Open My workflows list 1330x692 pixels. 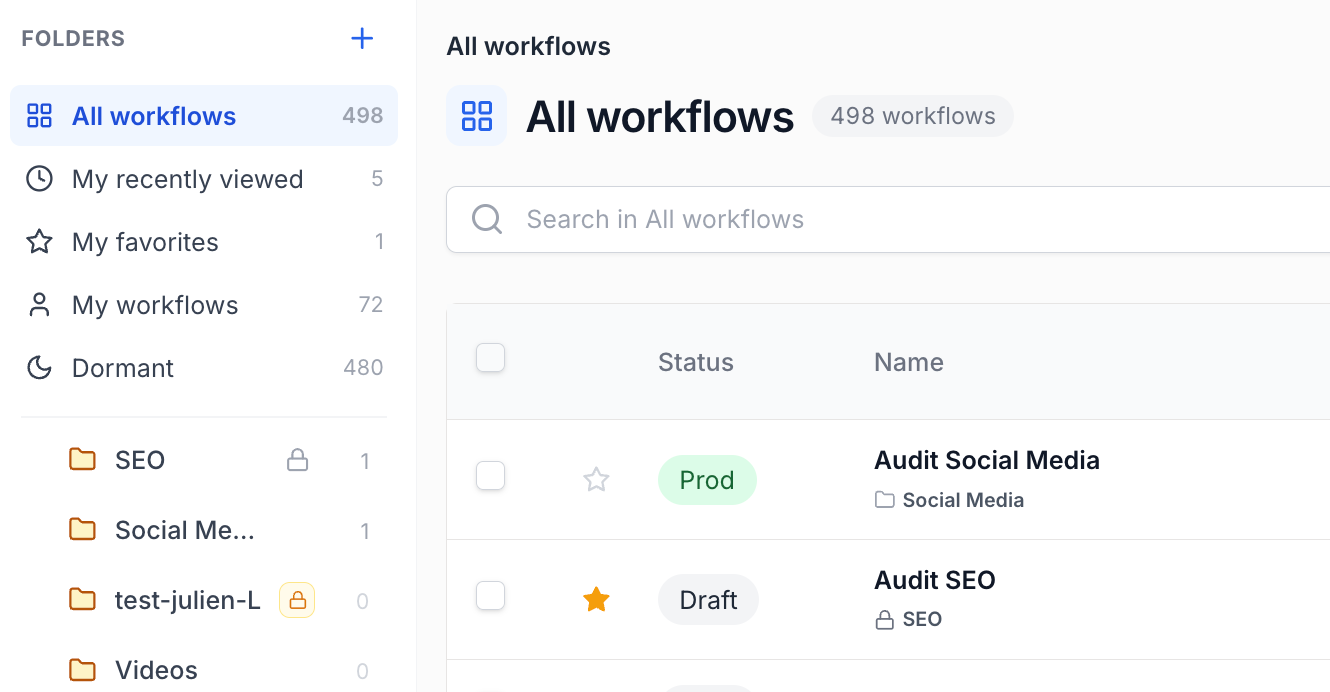coord(204,305)
